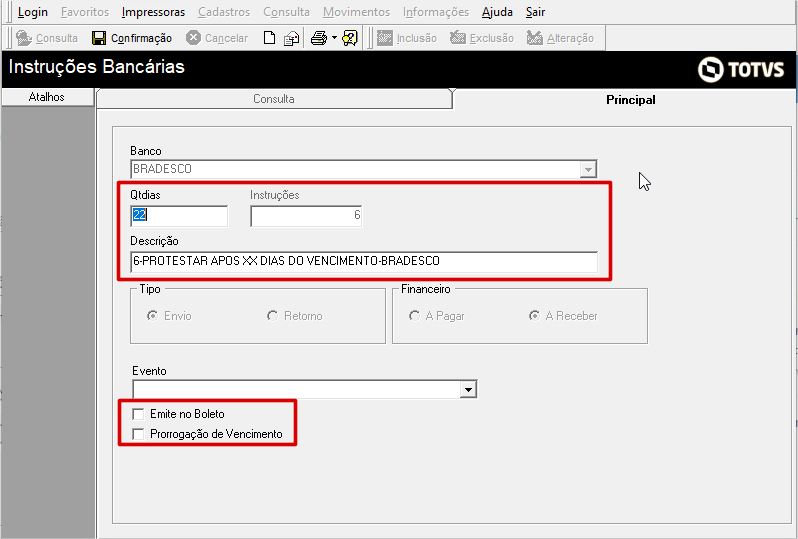
Task: Click the help question mark icon
Action: pos(350,38)
